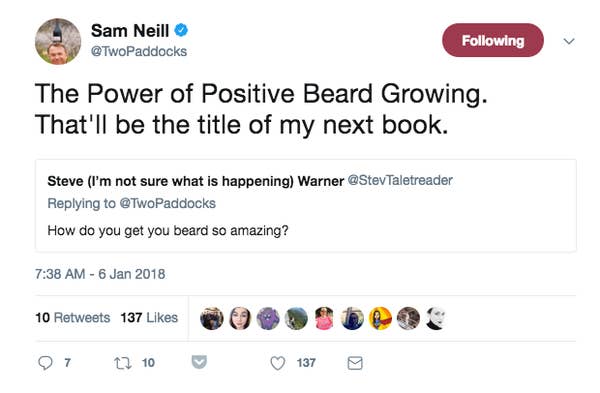
Task: Open the @StevTaletreader handle link
Action: tap(400, 180)
